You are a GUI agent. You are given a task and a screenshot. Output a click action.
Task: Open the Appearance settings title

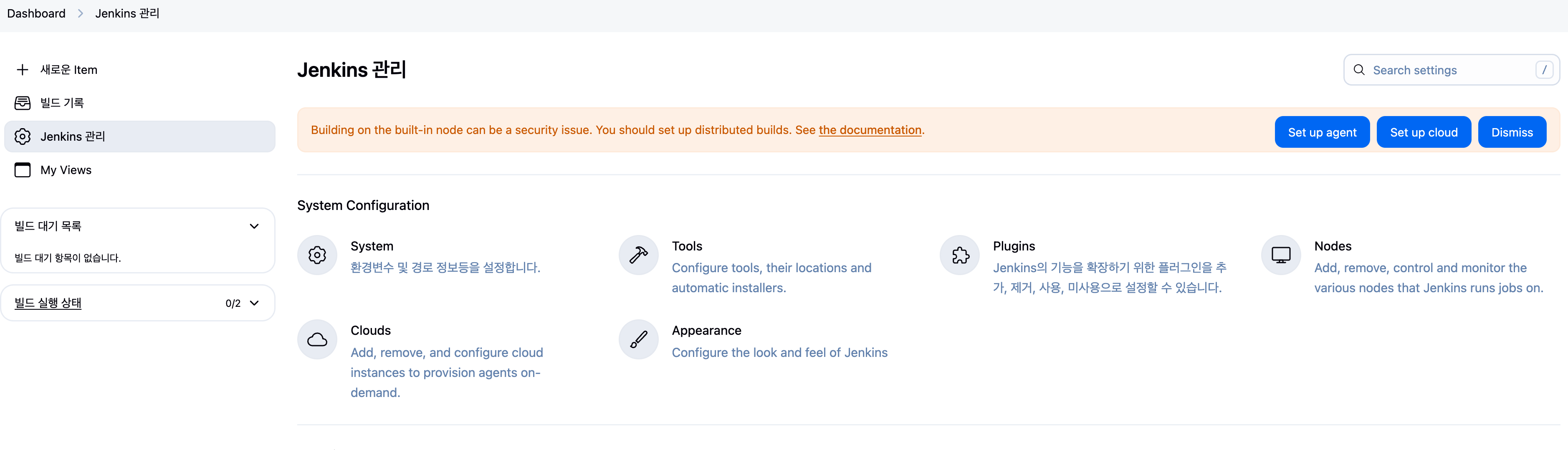[x=707, y=331]
